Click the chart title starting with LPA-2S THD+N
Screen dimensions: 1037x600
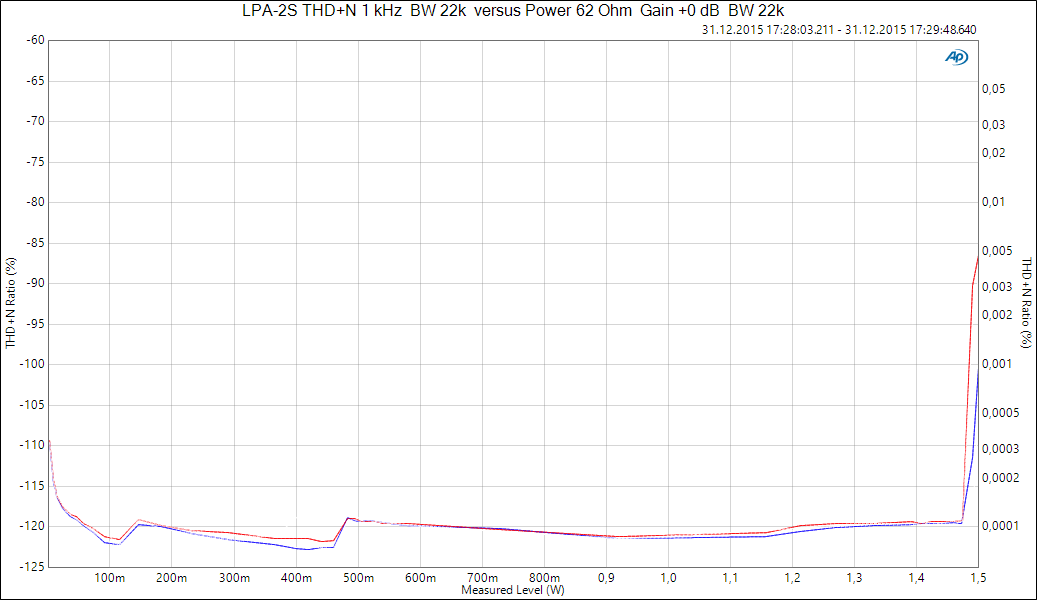click(520, 11)
